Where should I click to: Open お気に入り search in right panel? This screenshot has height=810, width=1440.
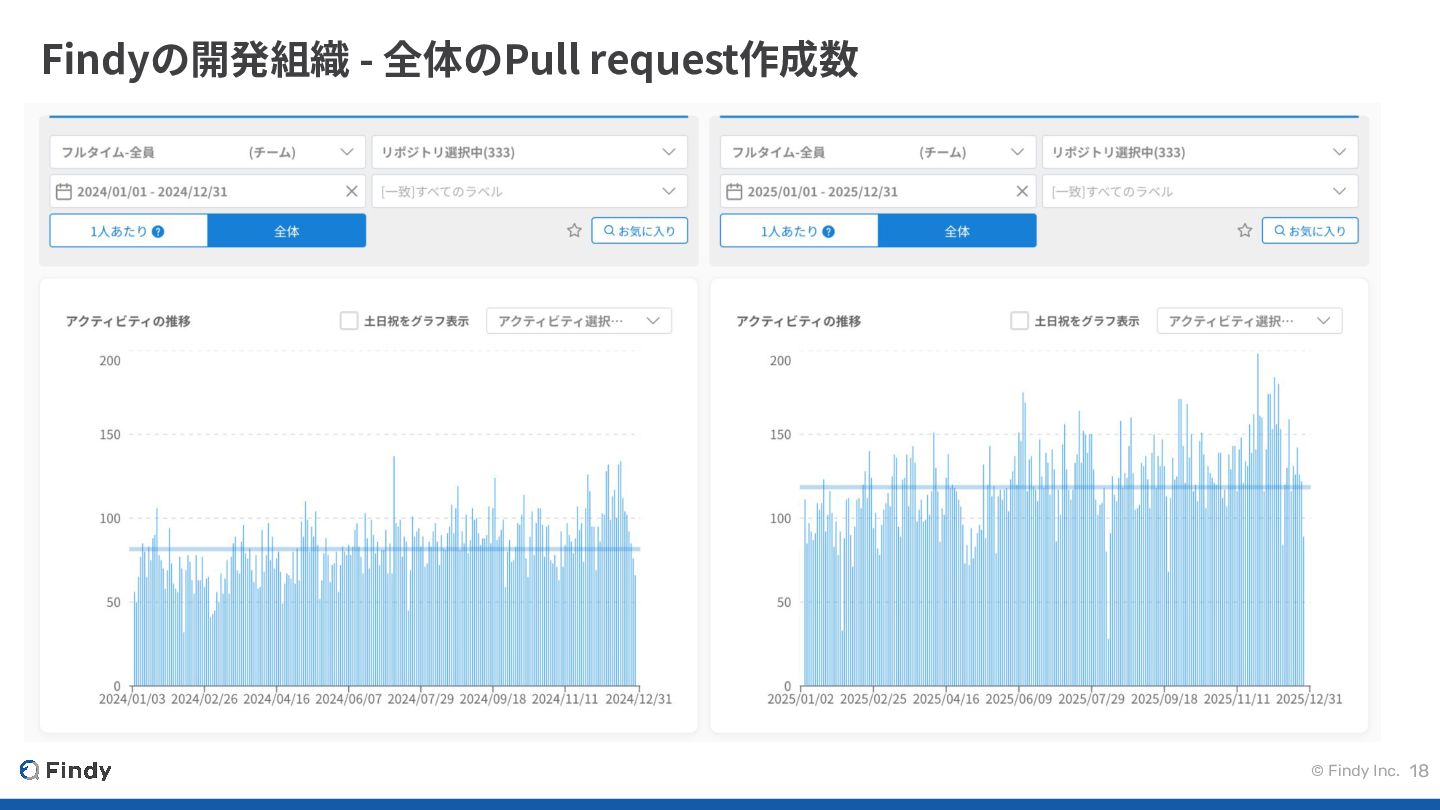1310,230
